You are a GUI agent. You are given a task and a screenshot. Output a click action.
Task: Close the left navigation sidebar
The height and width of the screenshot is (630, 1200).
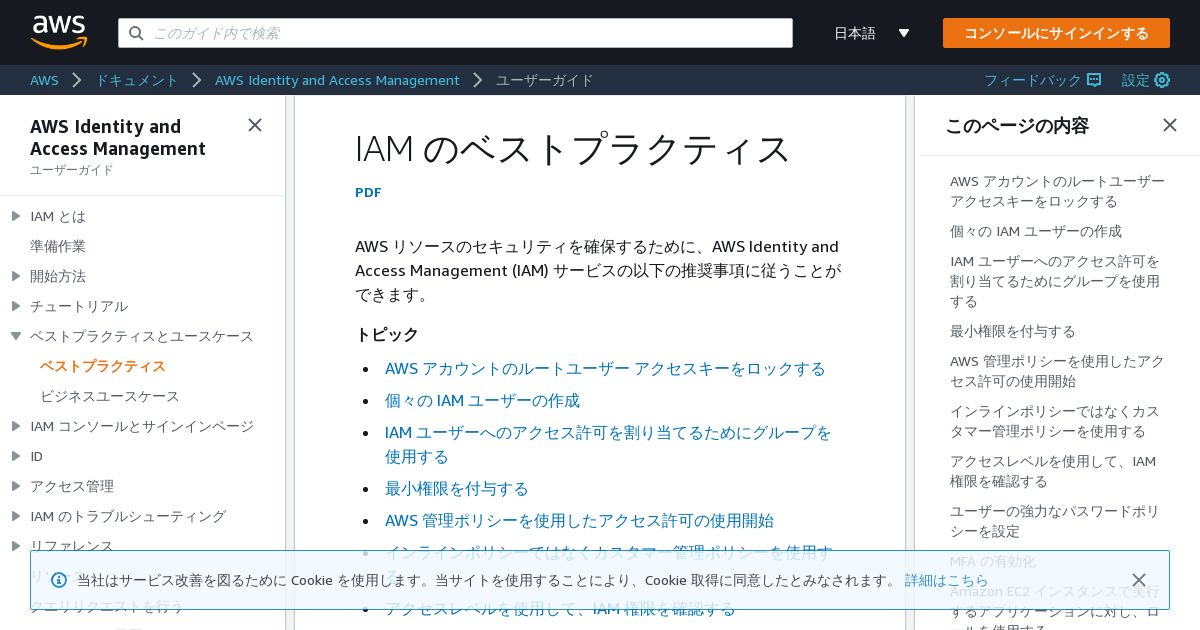point(255,125)
